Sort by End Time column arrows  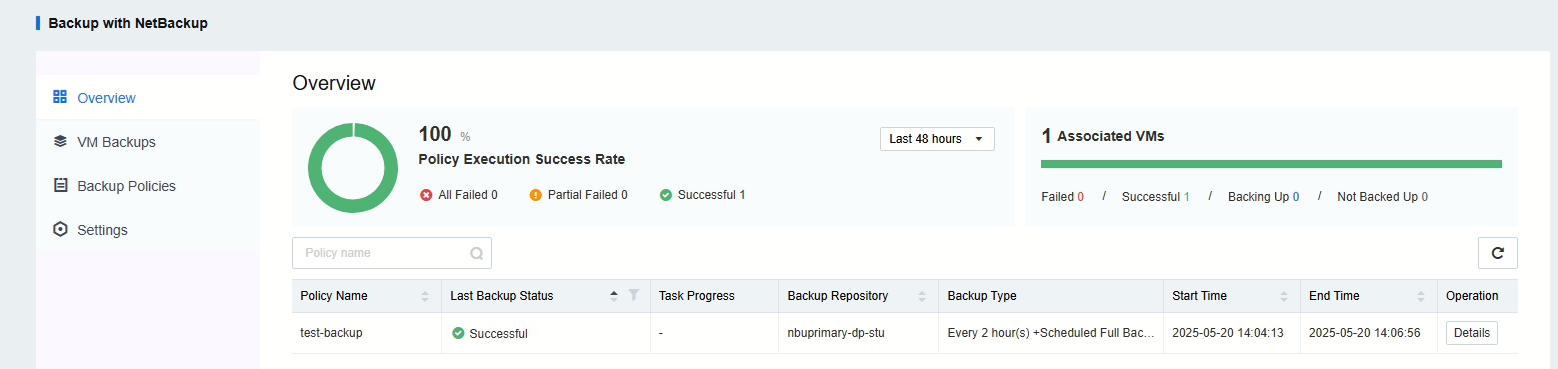(x=1421, y=296)
